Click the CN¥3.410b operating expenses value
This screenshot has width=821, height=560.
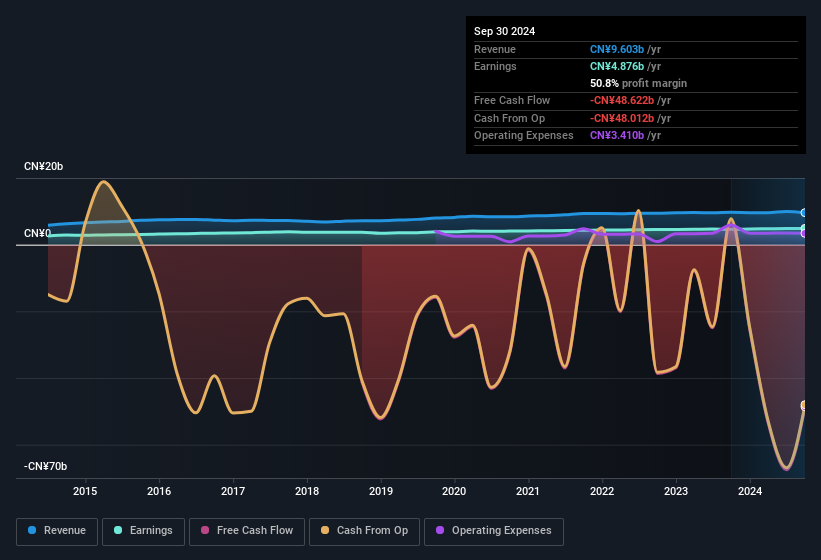tap(617, 136)
